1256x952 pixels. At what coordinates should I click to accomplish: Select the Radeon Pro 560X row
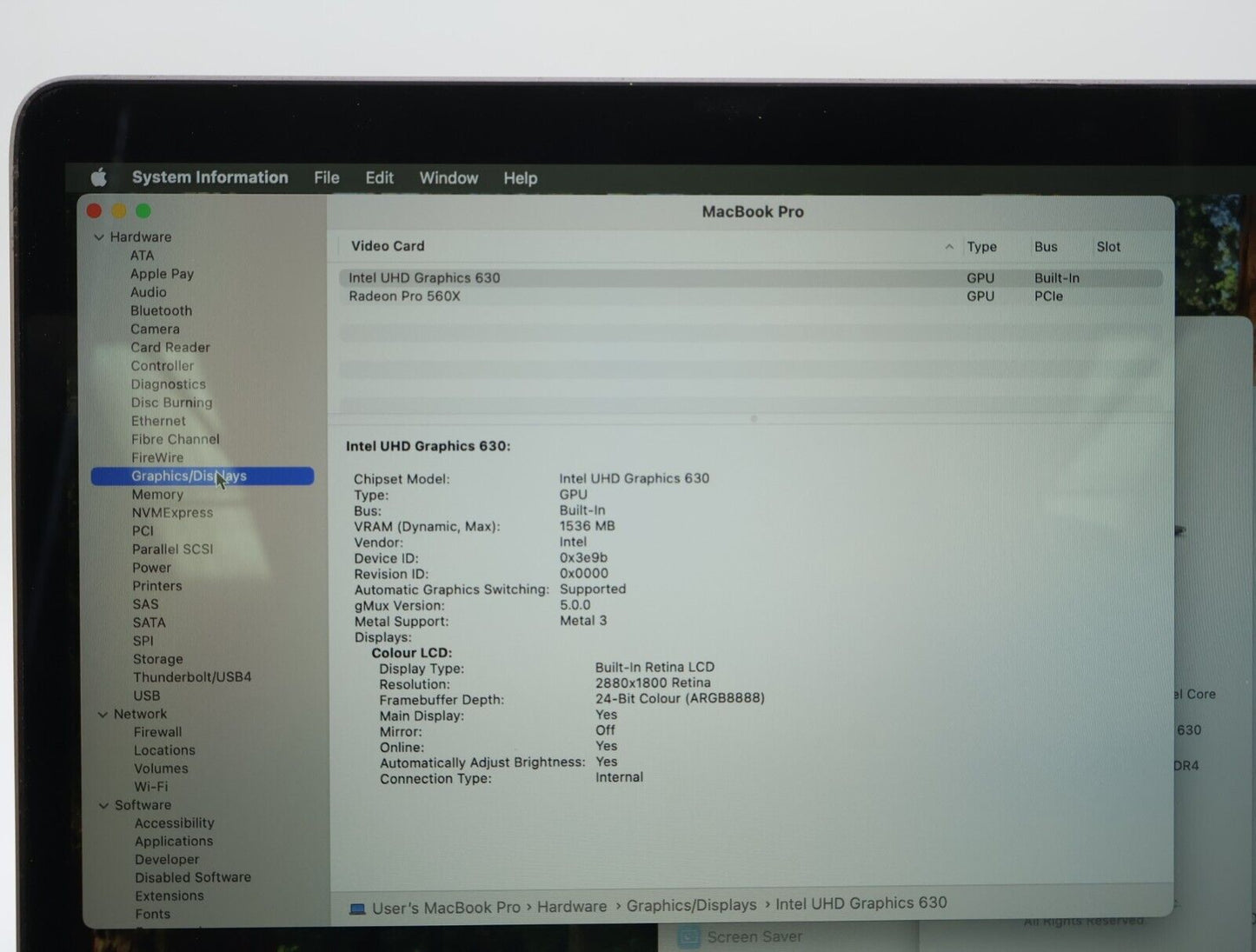pos(751,296)
